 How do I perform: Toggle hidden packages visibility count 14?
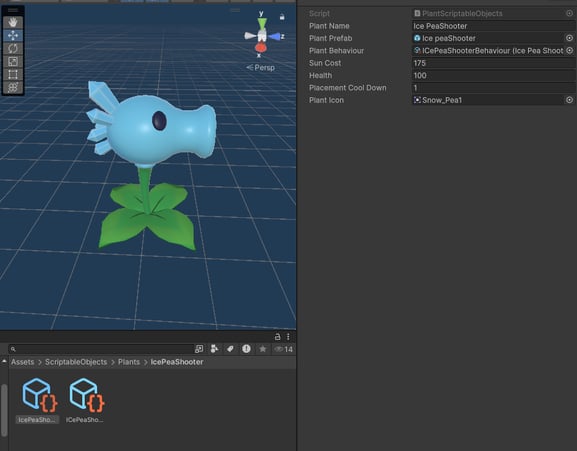[x=284, y=349]
